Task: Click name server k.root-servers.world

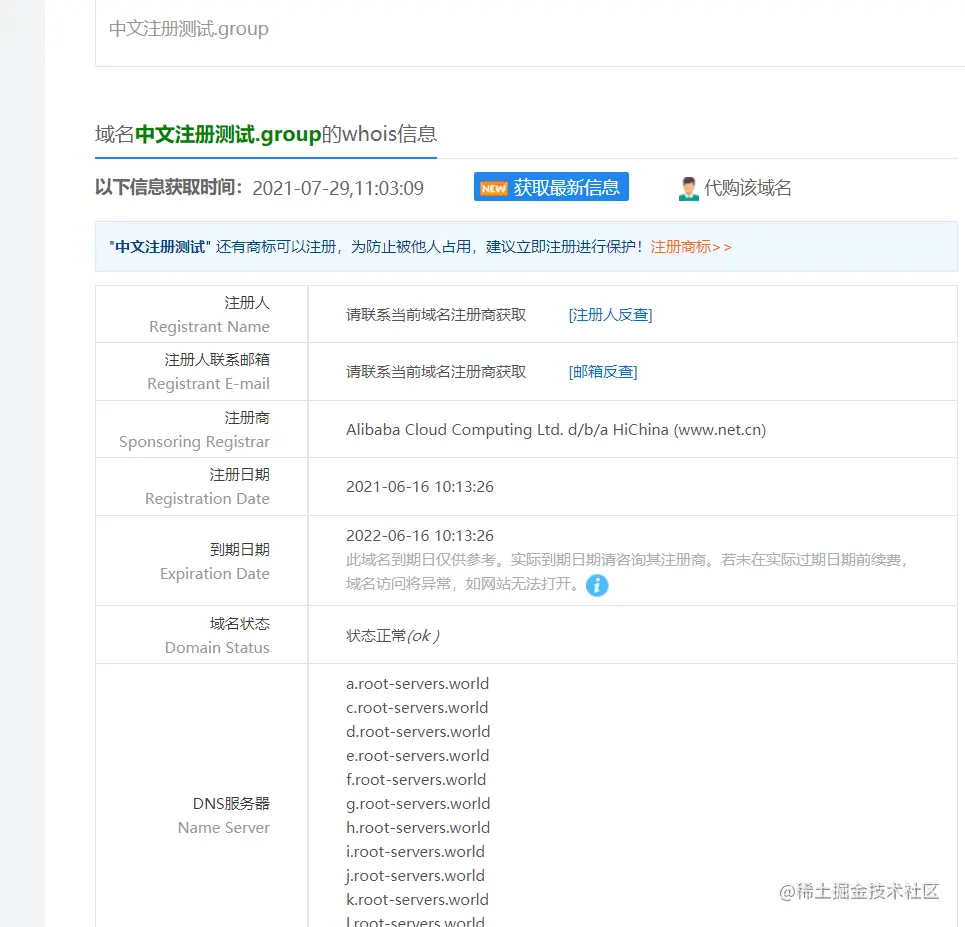Action: pos(417,900)
